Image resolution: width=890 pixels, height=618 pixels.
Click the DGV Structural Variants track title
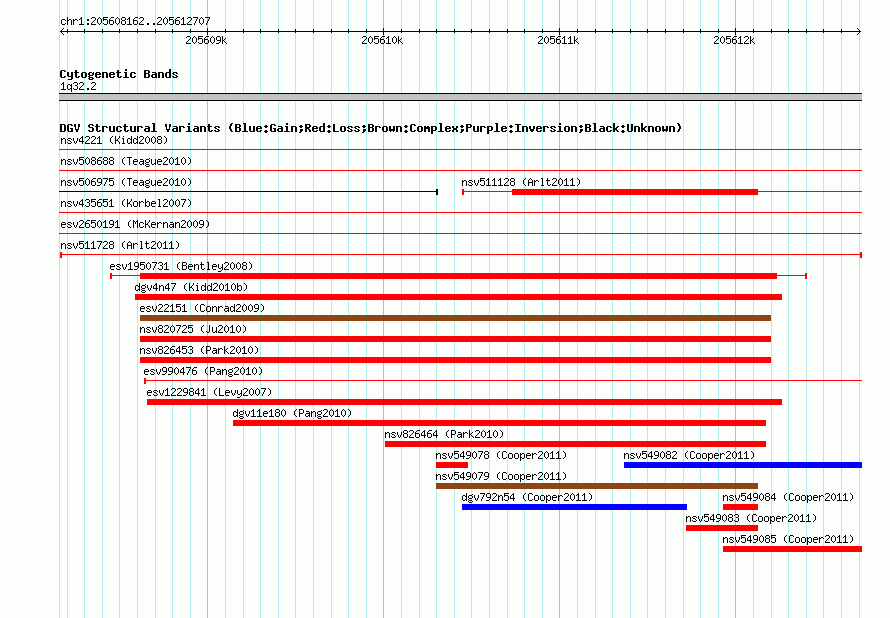point(371,128)
